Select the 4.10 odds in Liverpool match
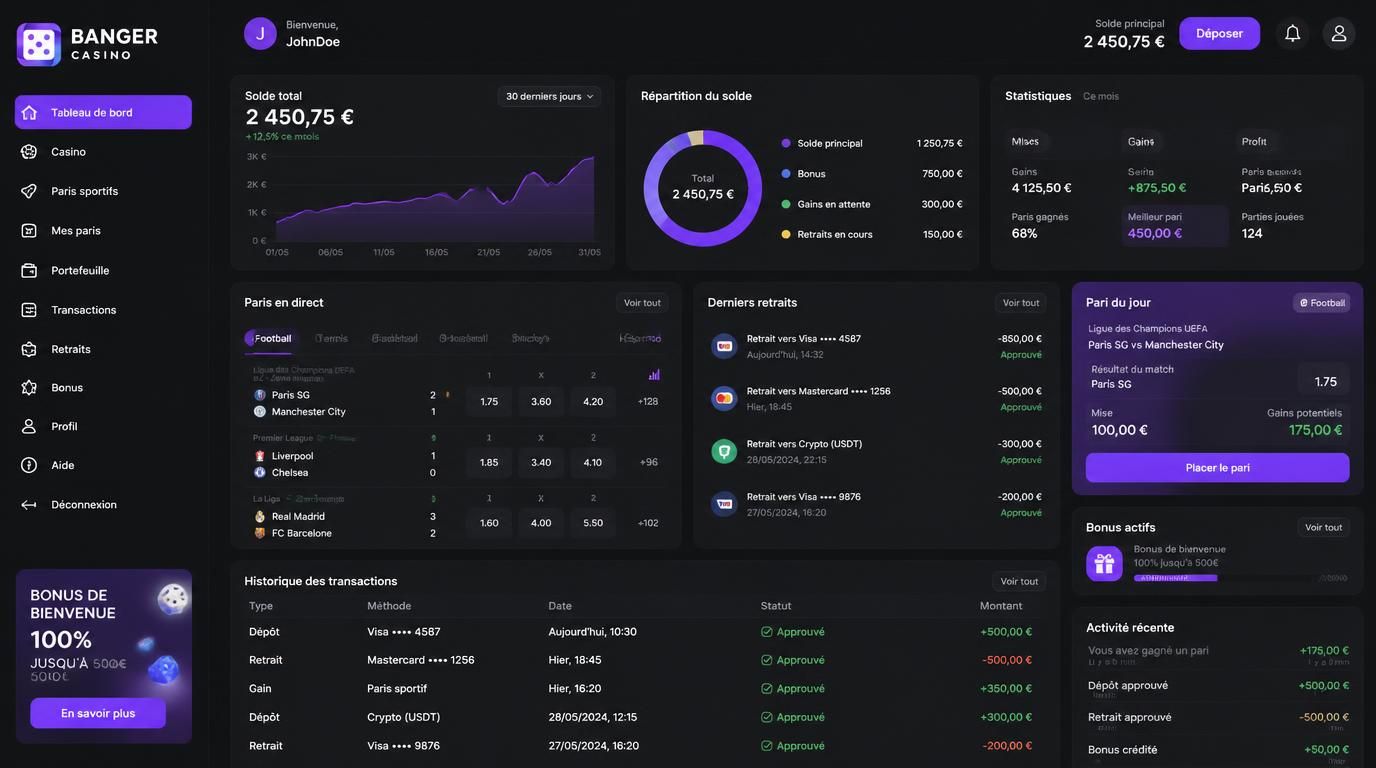 coord(593,462)
